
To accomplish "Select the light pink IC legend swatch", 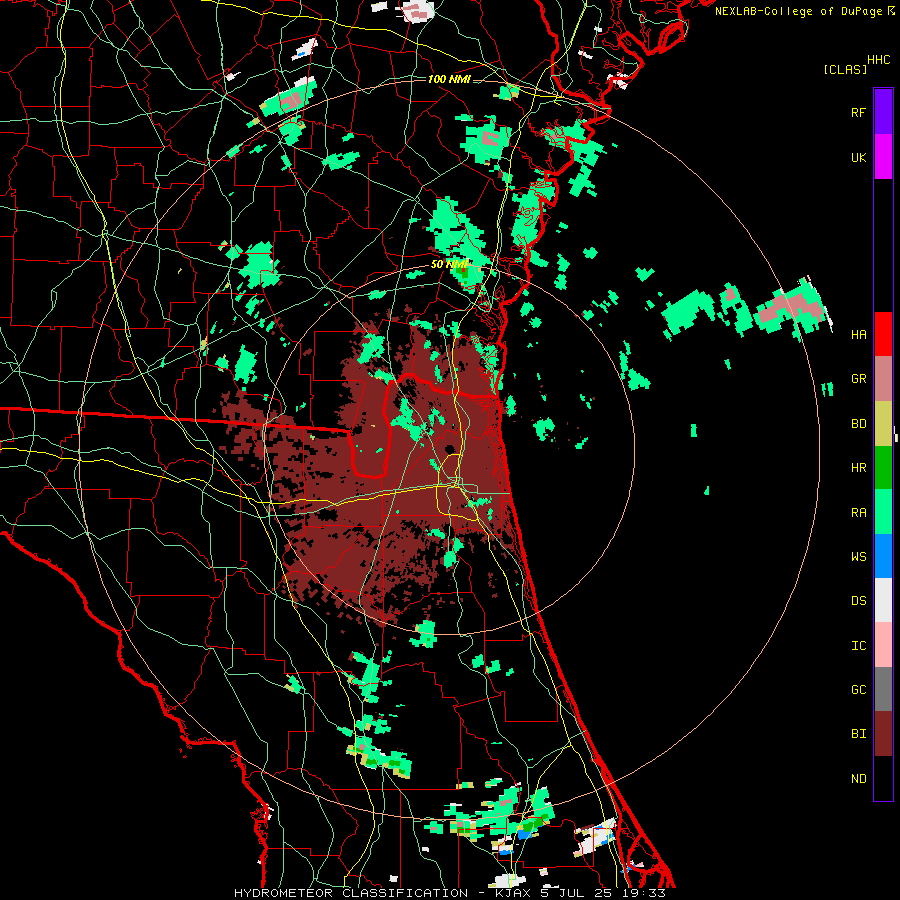I will pyautogui.click(x=883, y=645).
